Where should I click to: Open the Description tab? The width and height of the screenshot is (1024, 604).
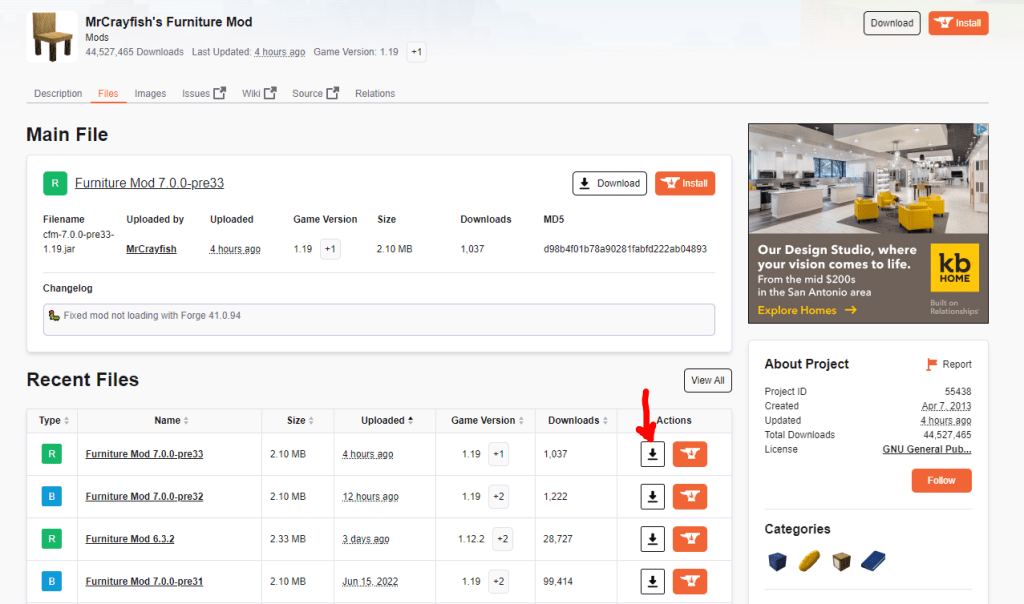click(x=58, y=93)
